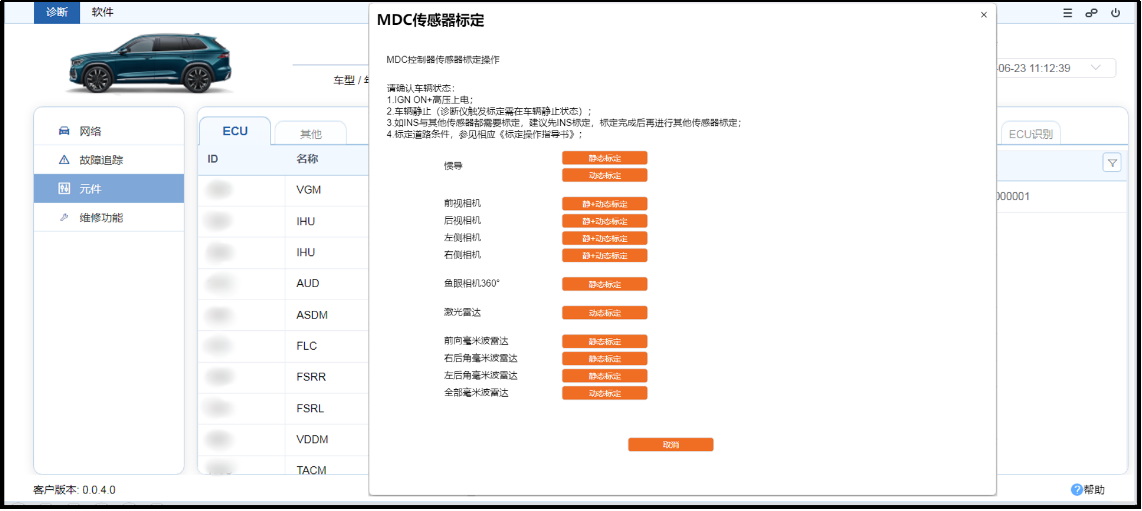This screenshot has height=511, width=1142.
Task: Start 激光雷达 动态标定
Action: pos(605,312)
